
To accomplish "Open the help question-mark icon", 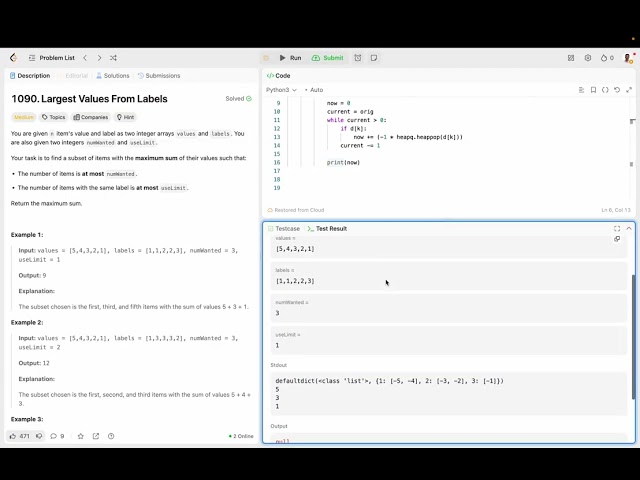I will (x=111, y=436).
